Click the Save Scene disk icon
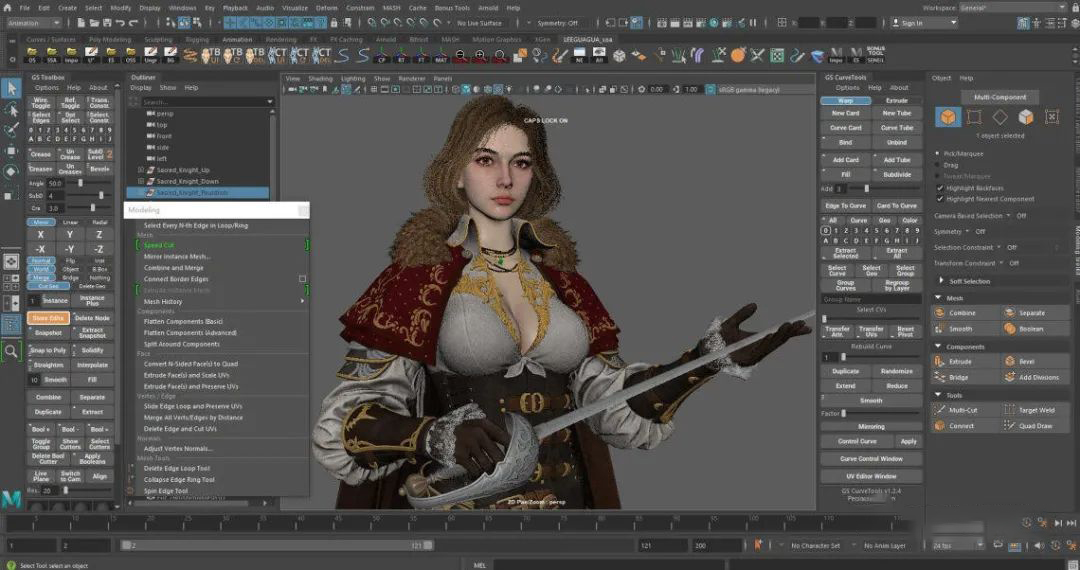1080x570 pixels. 107,23
